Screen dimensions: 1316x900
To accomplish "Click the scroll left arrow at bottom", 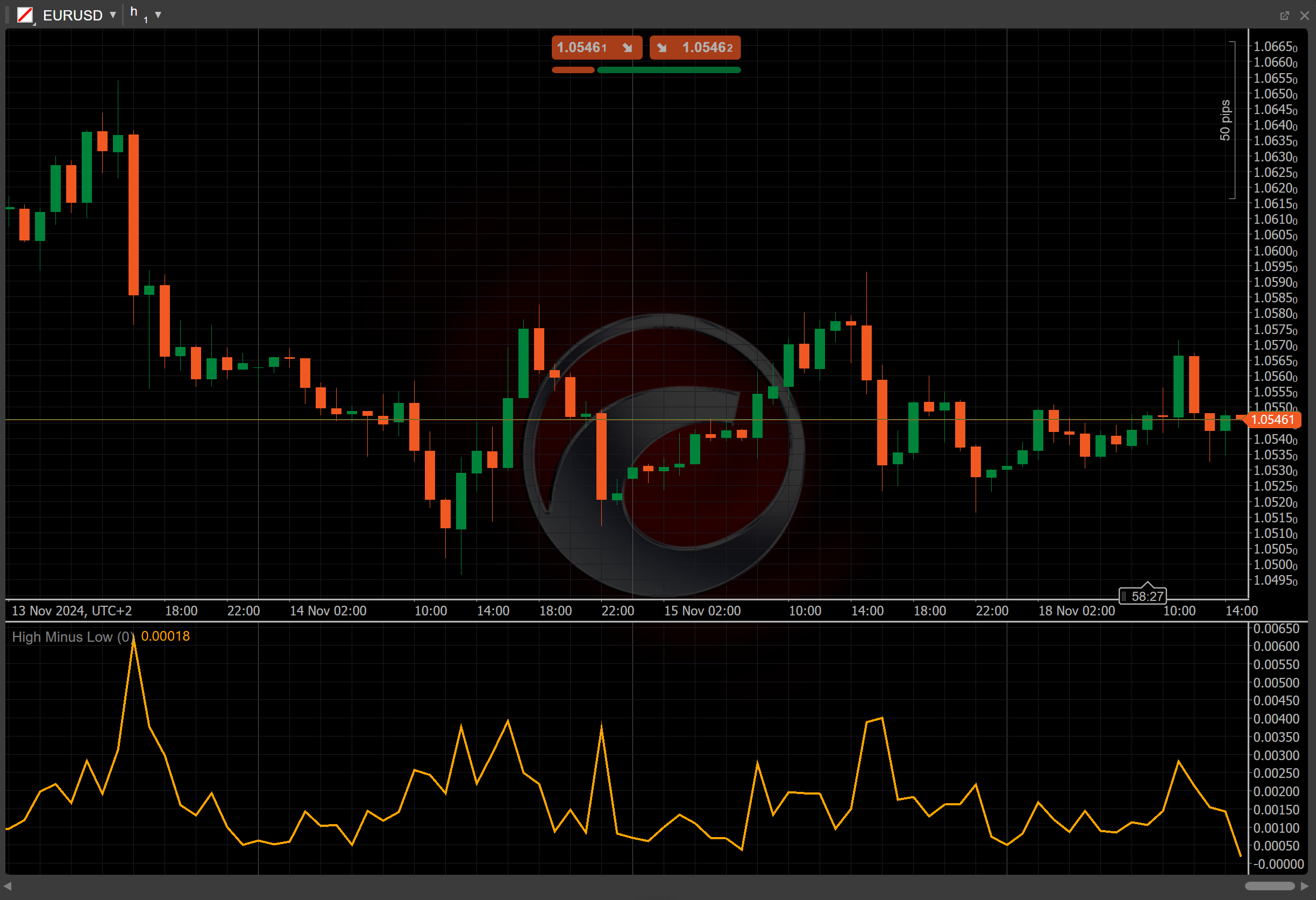I will pos(8,886).
